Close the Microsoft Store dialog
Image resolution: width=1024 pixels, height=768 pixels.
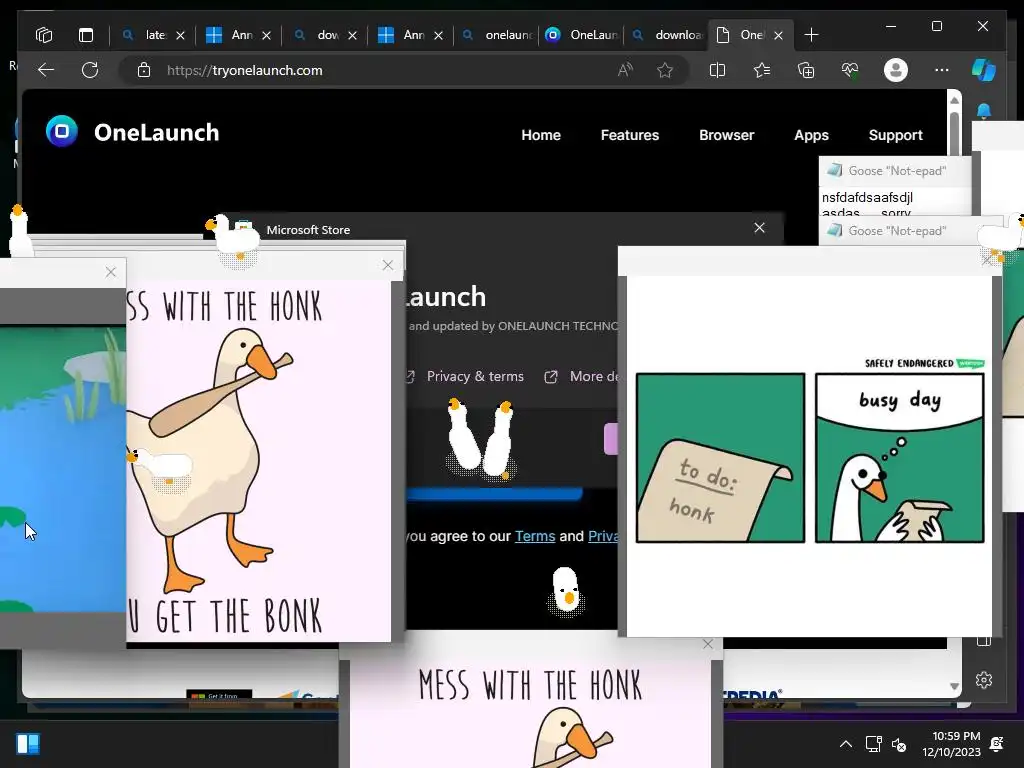click(759, 228)
